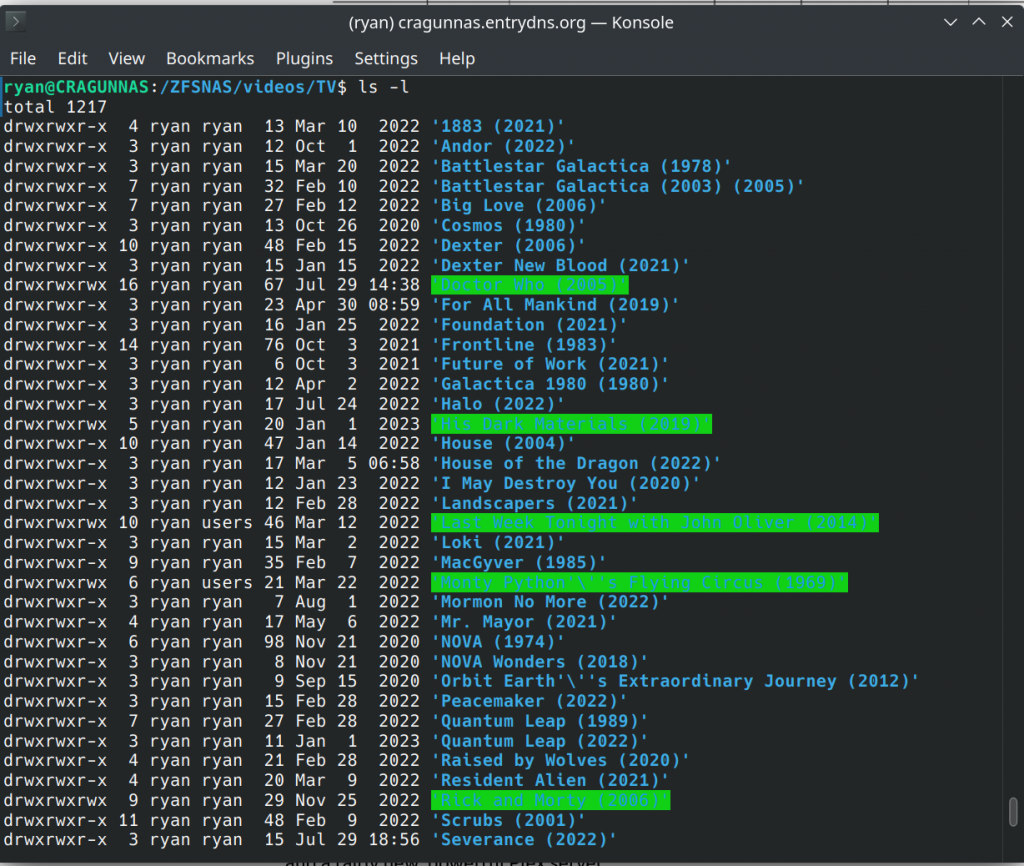Close the Konsole window
1024x866 pixels.
(1007, 22)
